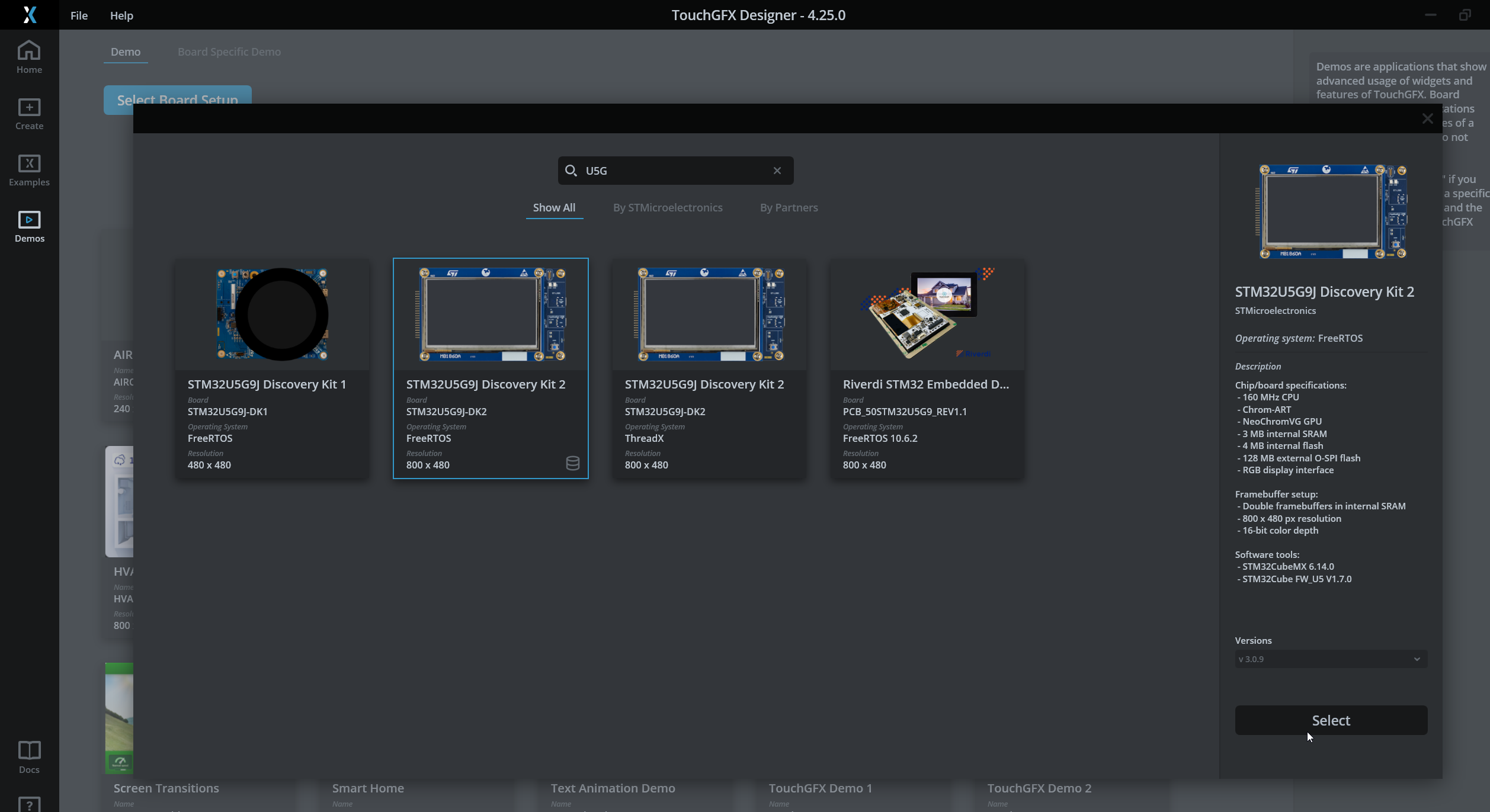Viewport: 1490px width, 812px height.
Task: Select the Show All filter tab
Action: (x=553, y=208)
